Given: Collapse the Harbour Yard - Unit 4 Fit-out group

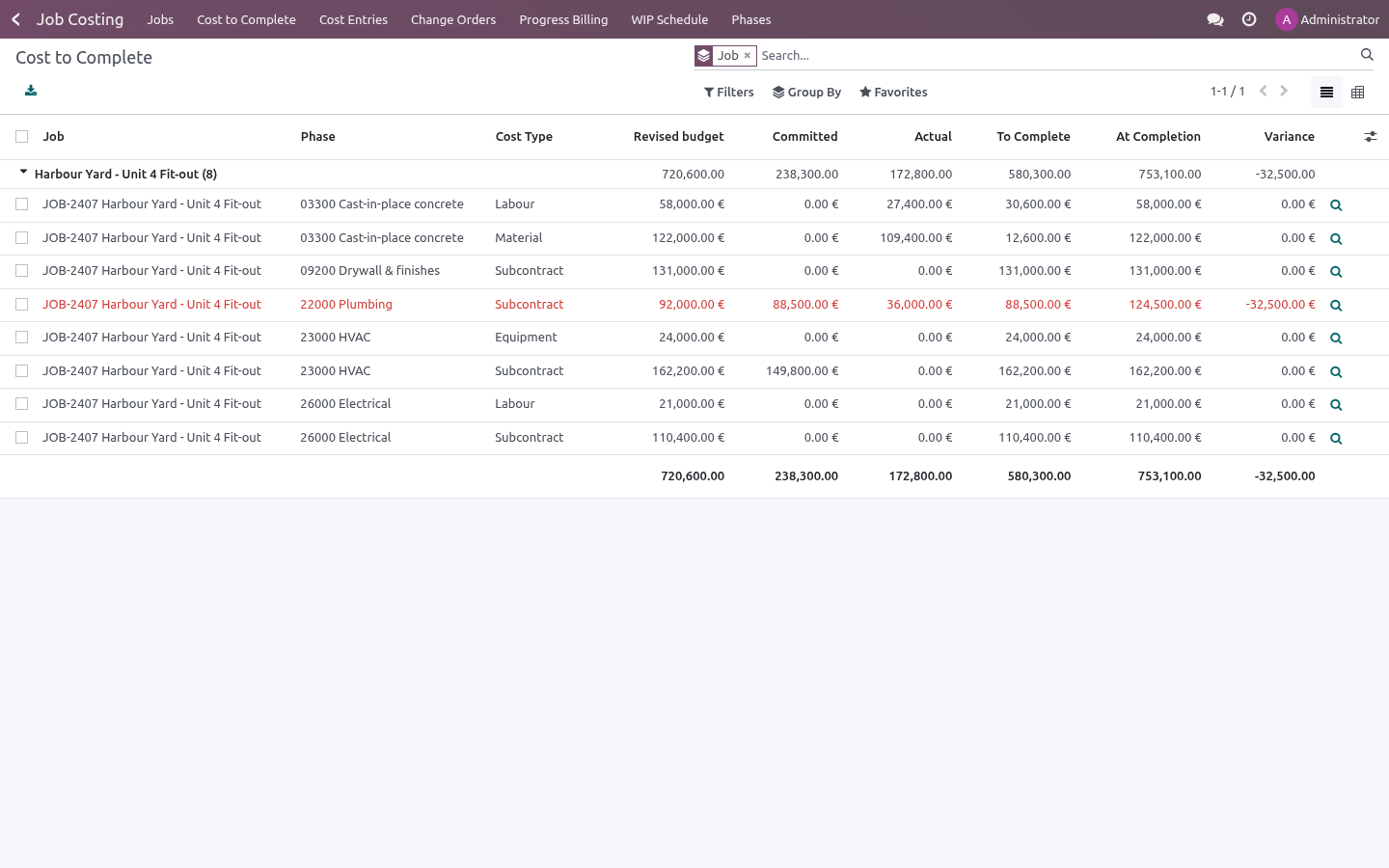Looking at the screenshot, I should 24,173.
